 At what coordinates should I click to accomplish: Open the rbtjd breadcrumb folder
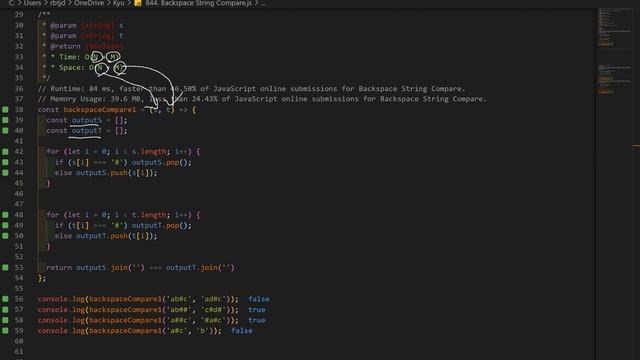pos(58,3)
